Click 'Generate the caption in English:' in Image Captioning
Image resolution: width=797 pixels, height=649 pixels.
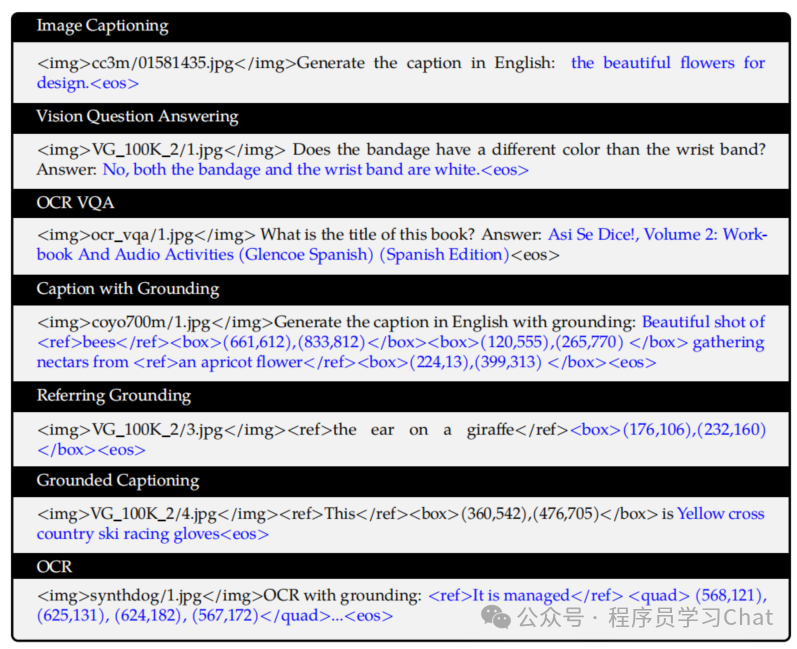tap(426, 63)
